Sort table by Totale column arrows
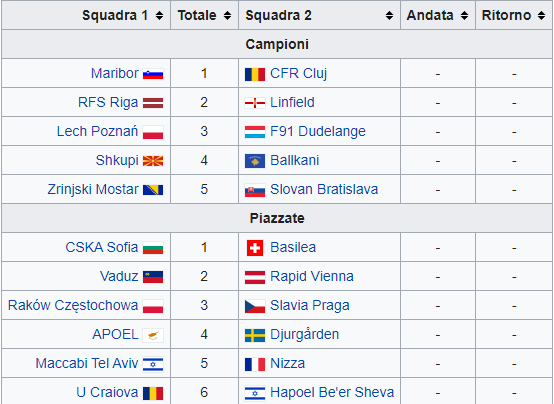The image size is (554, 404). [x=227, y=15]
